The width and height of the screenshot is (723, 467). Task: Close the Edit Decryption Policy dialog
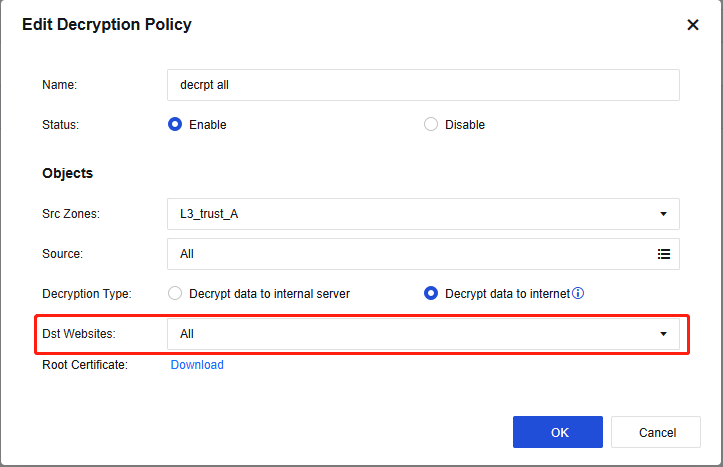coord(692,25)
